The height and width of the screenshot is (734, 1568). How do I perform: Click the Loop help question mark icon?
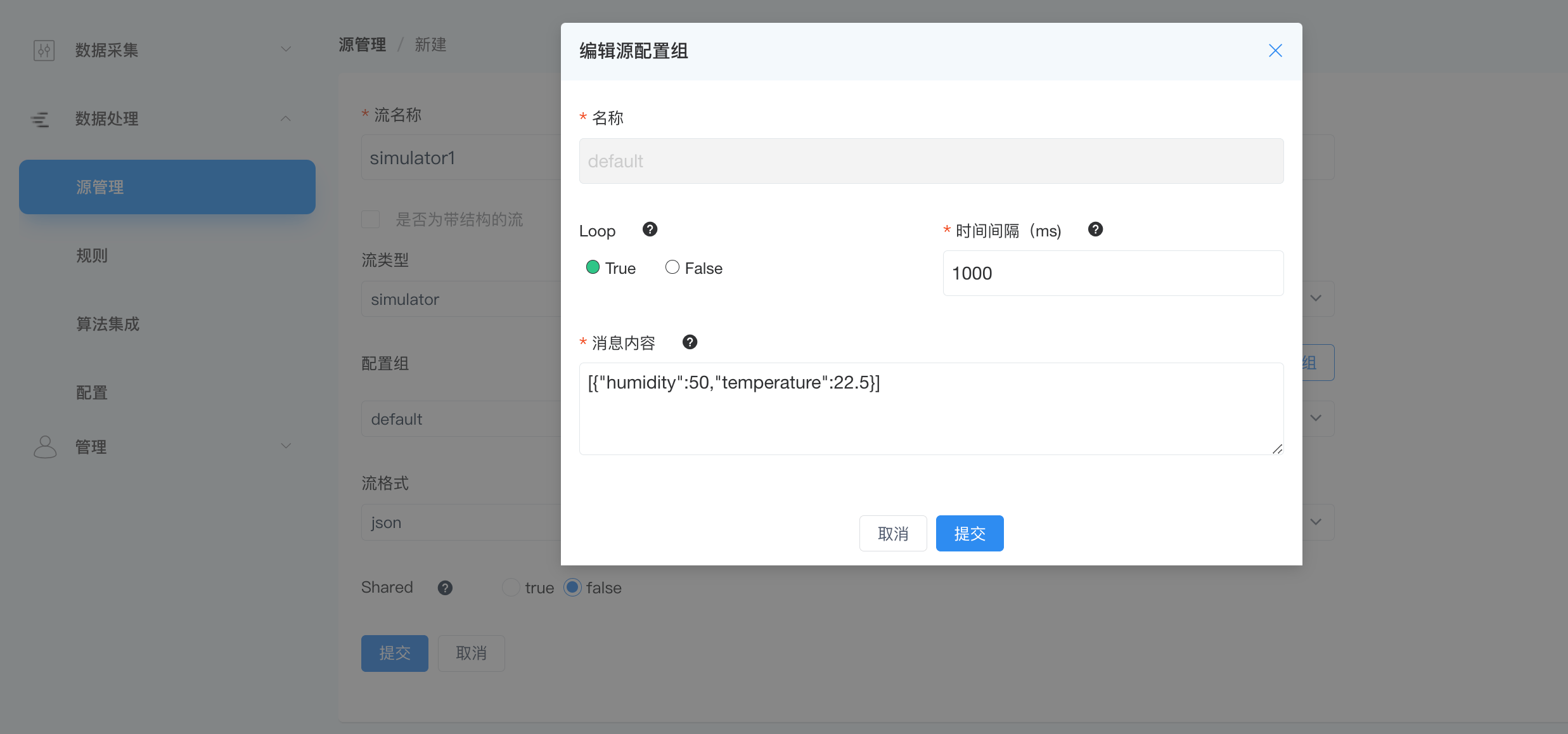[x=650, y=229]
